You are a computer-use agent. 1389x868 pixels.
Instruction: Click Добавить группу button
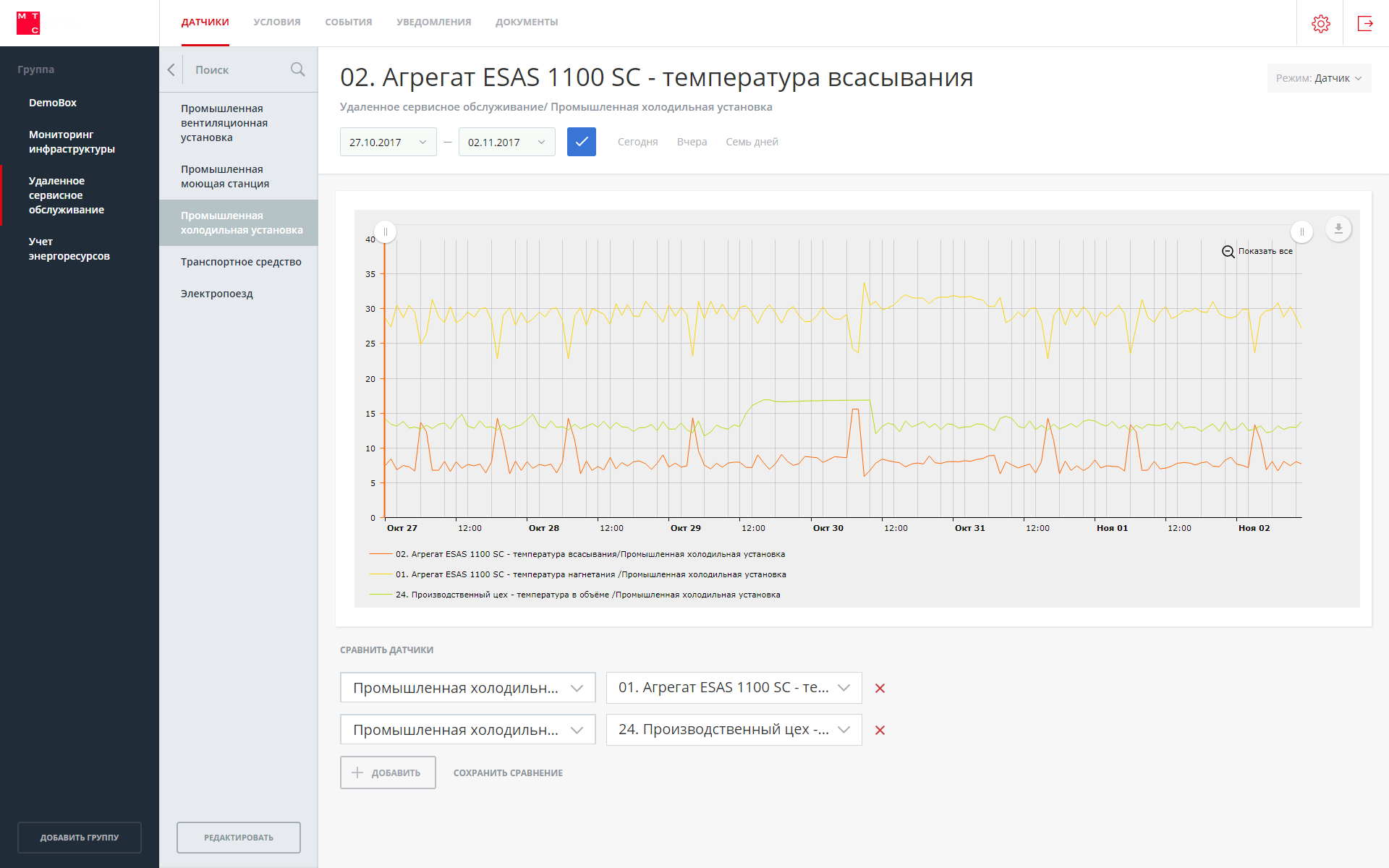pyautogui.click(x=80, y=838)
